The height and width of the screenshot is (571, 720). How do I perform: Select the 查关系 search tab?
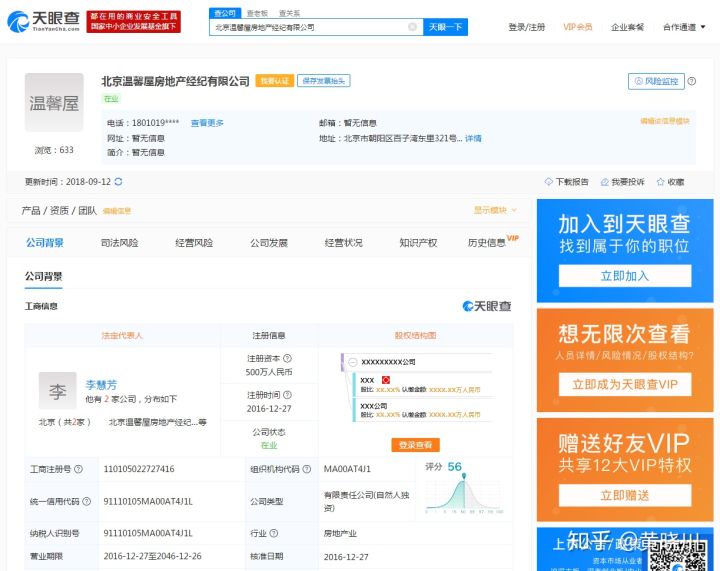point(289,13)
